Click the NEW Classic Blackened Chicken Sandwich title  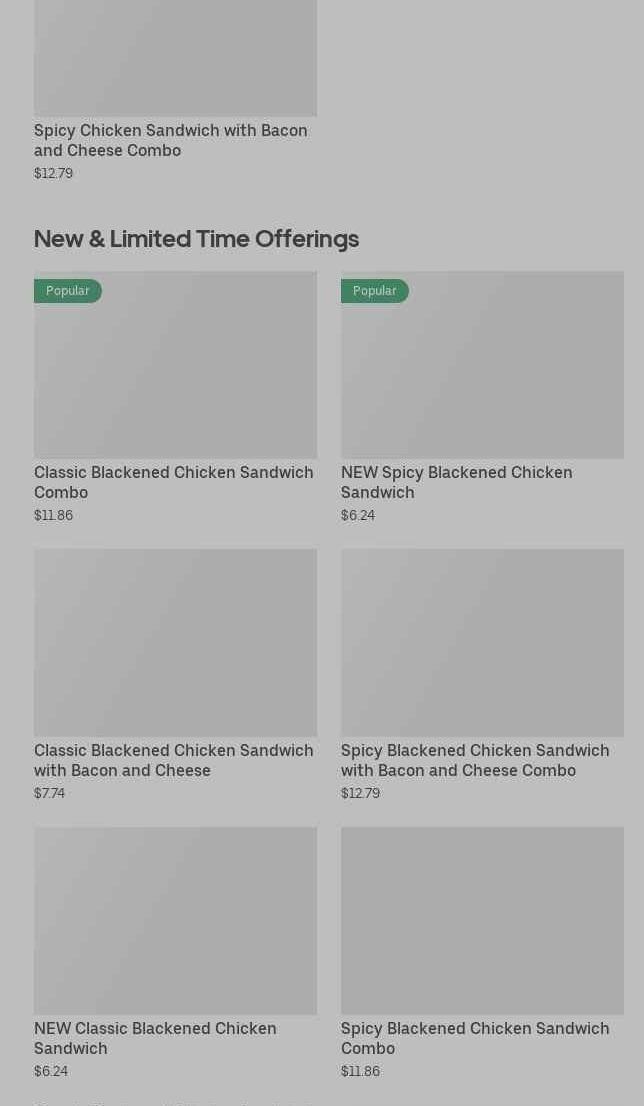(x=155, y=1038)
